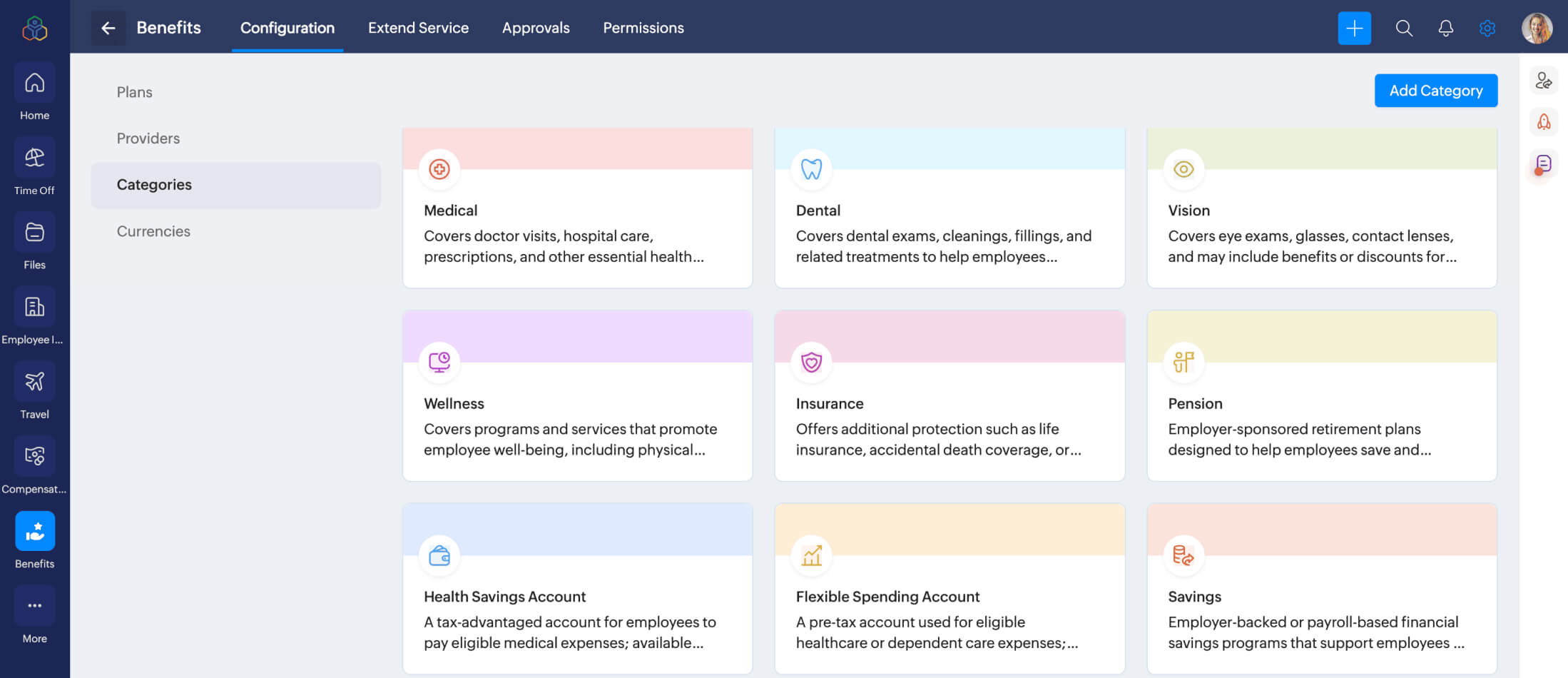Open the Time Off sidebar icon

[34, 158]
